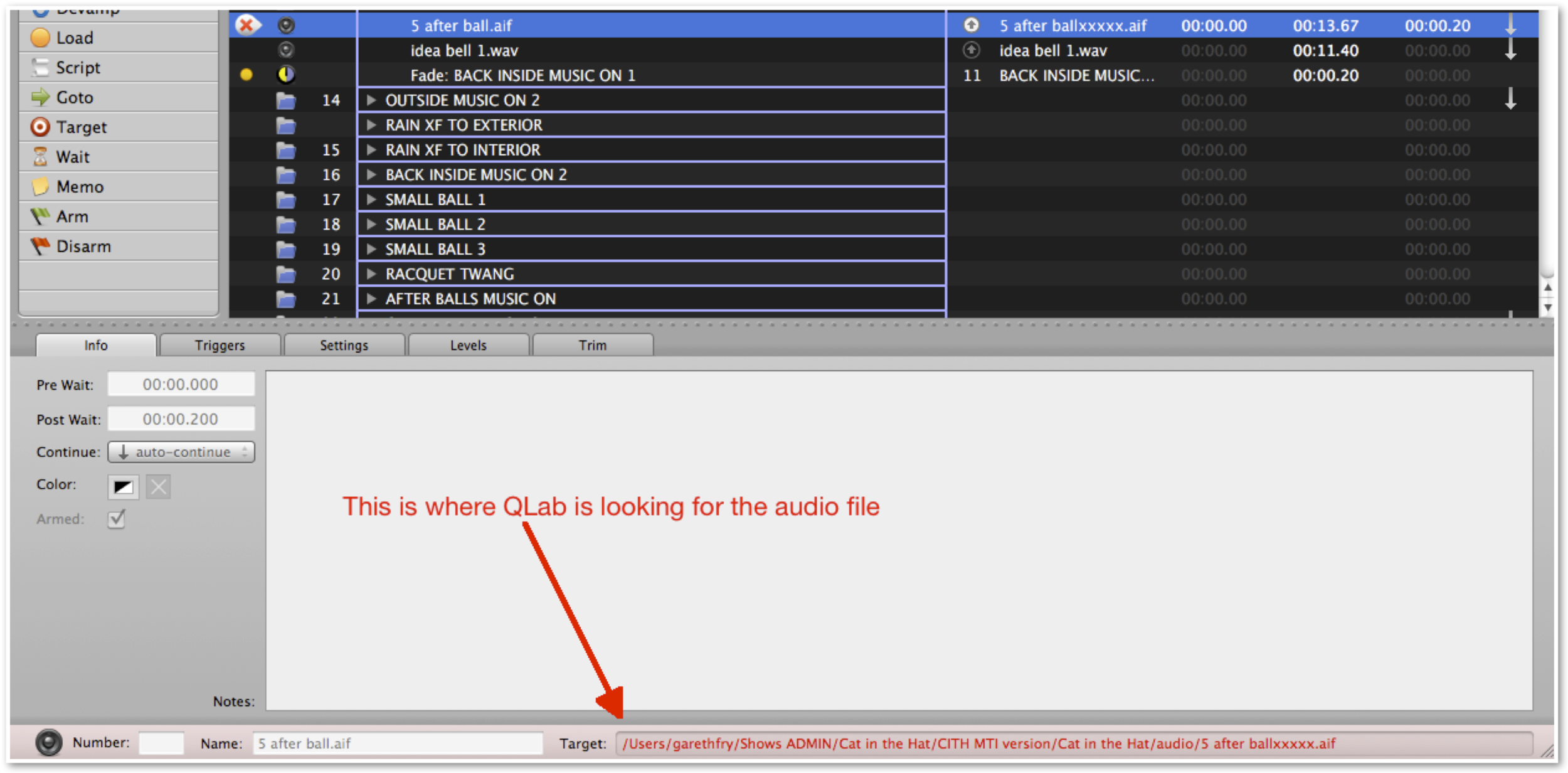Add a Memo cue from sidebar
The height and width of the screenshot is (773, 1568).
(40, 186)
